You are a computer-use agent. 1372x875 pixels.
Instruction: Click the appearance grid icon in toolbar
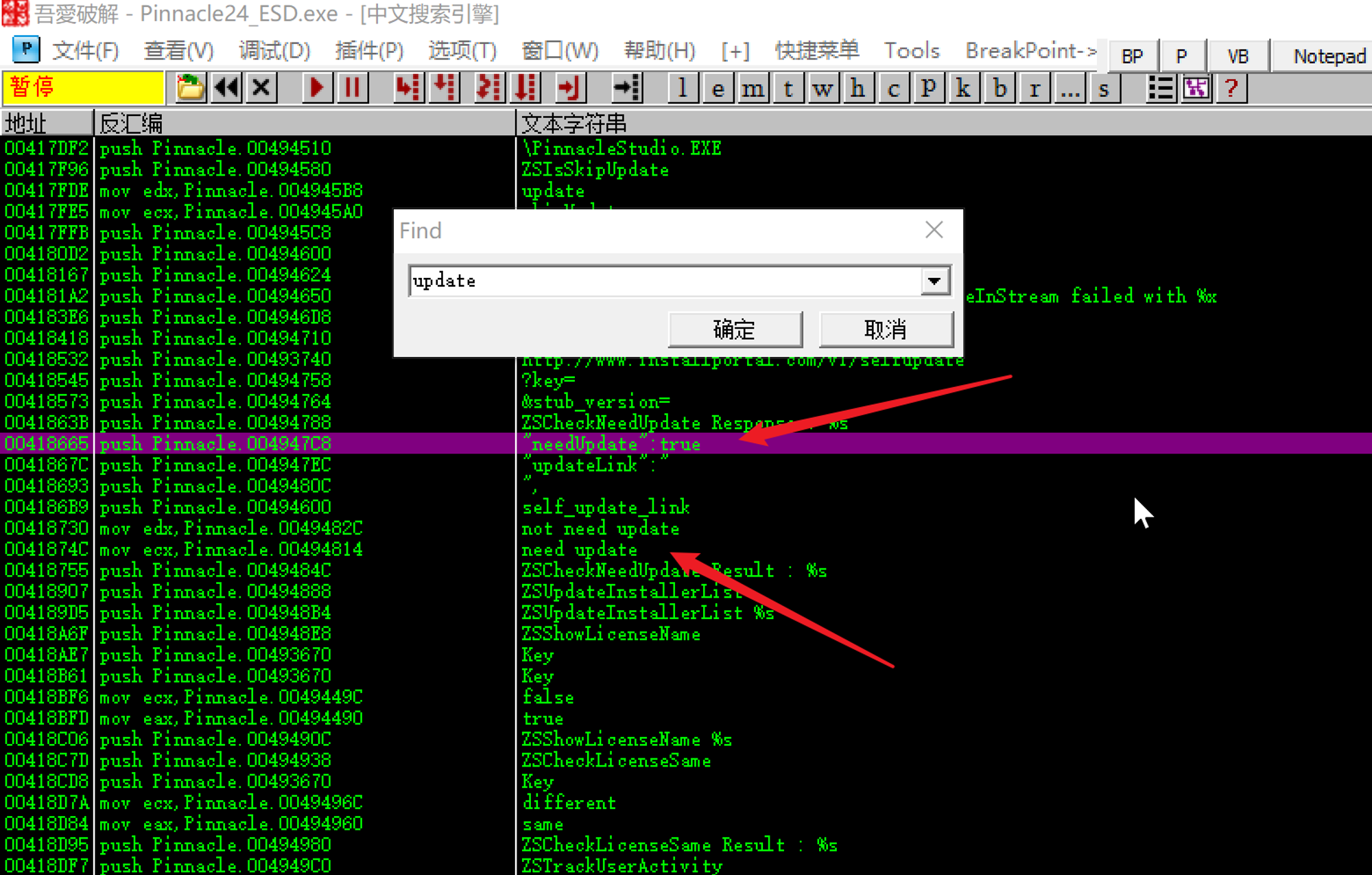(x=1196, y=88)
